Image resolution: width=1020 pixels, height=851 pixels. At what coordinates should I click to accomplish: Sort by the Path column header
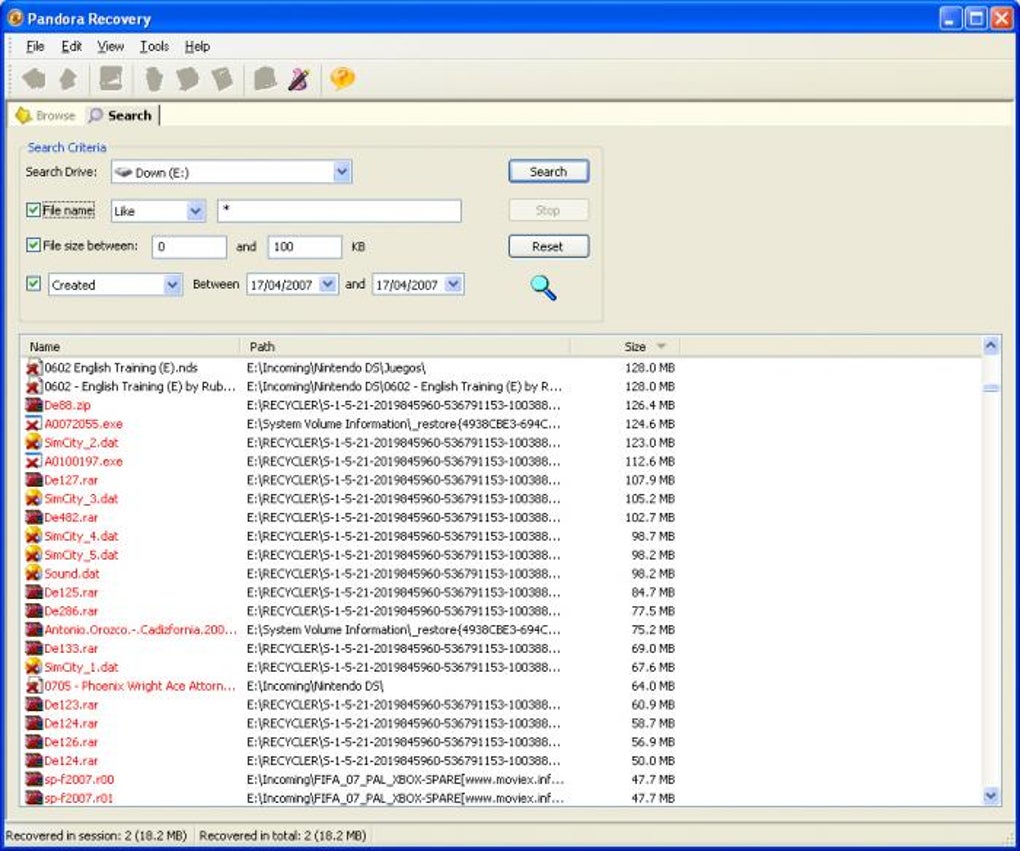(405, 347)
